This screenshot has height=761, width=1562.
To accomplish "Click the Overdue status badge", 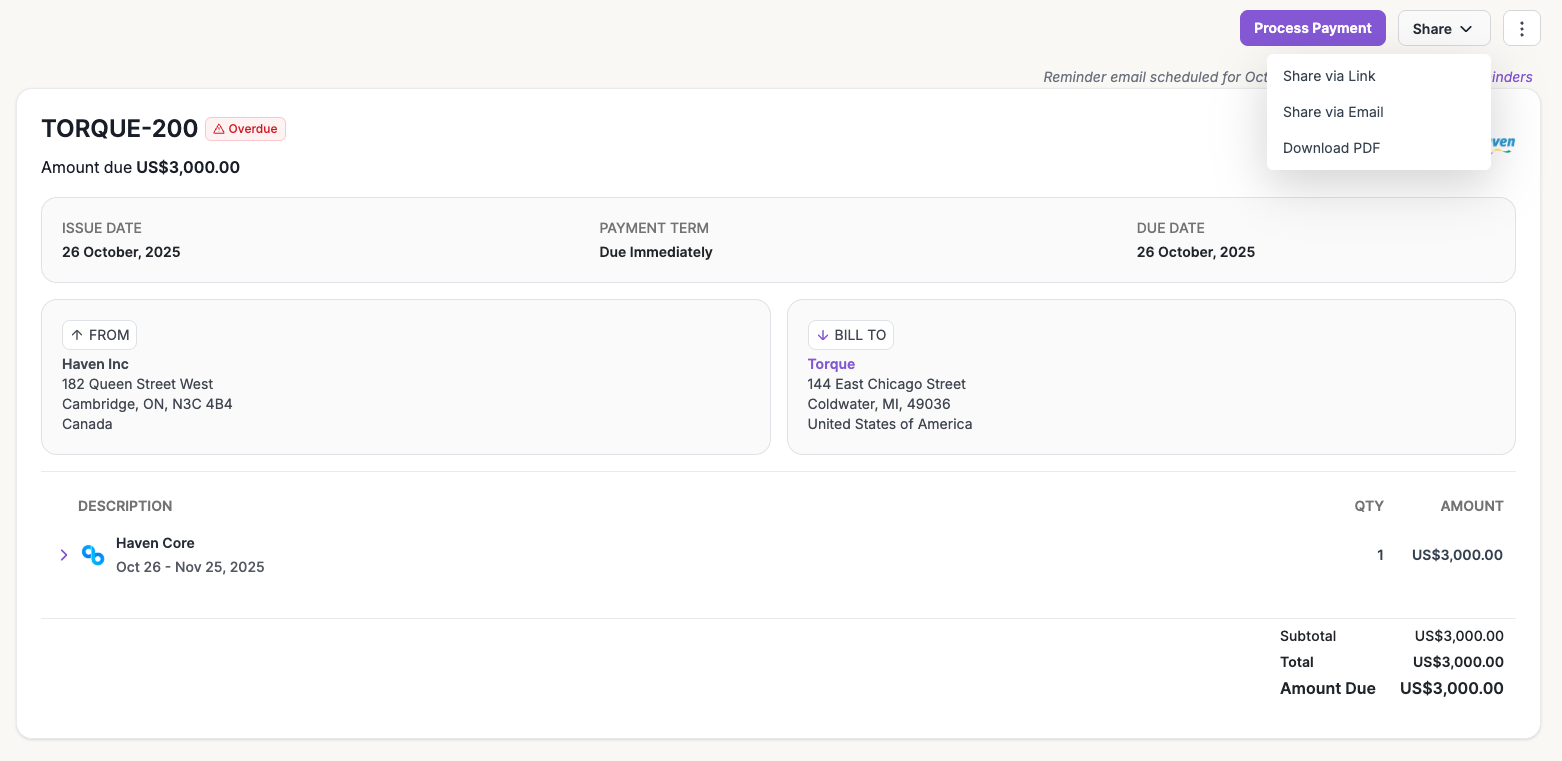I will coord(246,129).
